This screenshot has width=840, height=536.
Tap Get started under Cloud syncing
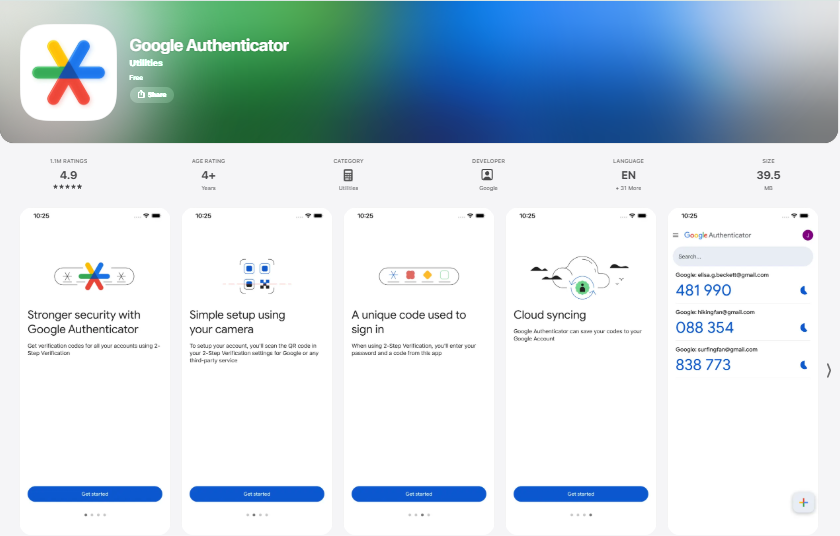pyautogui.click(x=581, y=494)
